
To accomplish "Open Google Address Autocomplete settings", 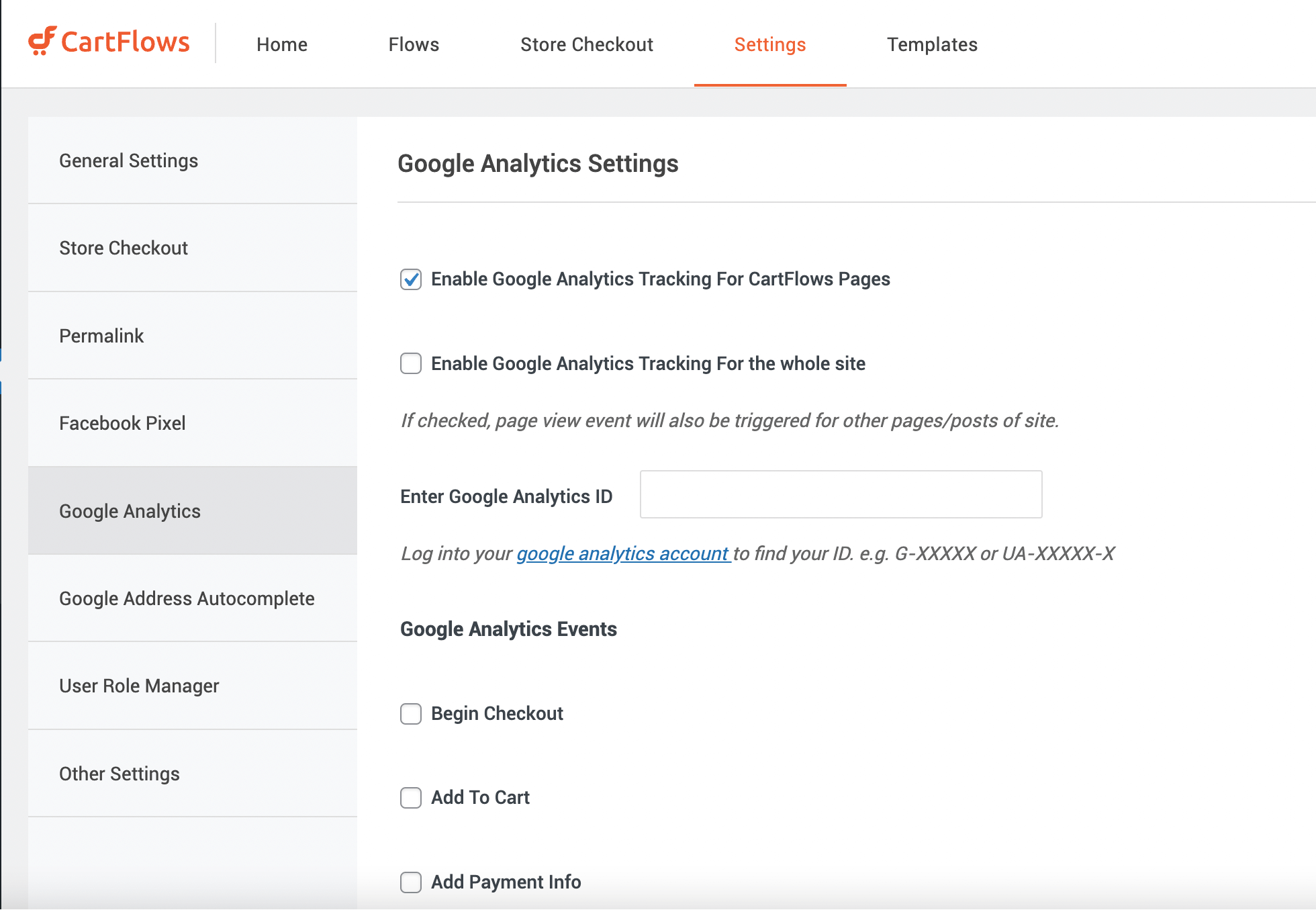I will click(193, 598).
